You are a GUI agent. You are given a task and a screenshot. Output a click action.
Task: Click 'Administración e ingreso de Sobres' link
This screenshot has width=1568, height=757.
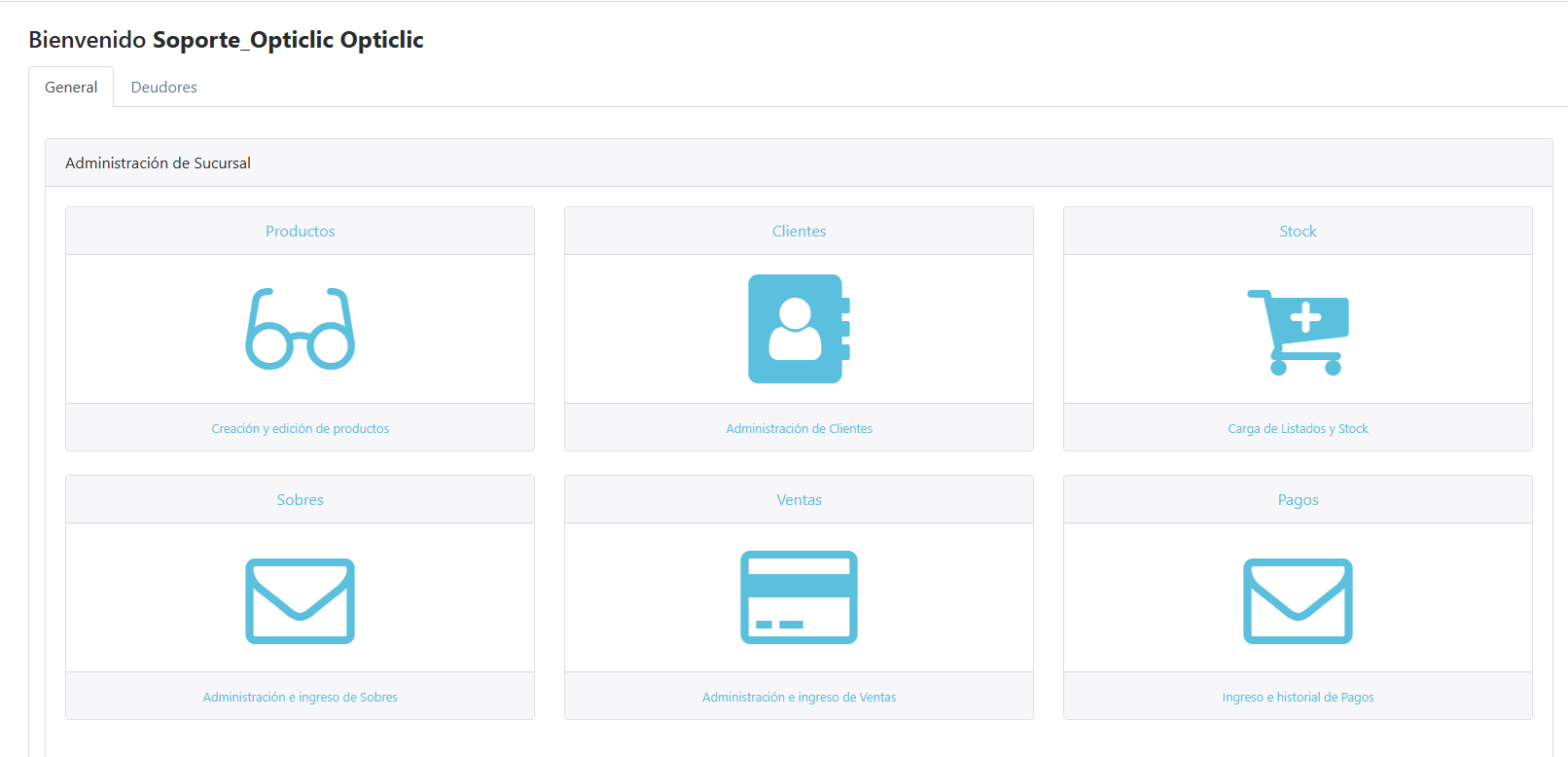pyautogui.click(x=300, y=698)
